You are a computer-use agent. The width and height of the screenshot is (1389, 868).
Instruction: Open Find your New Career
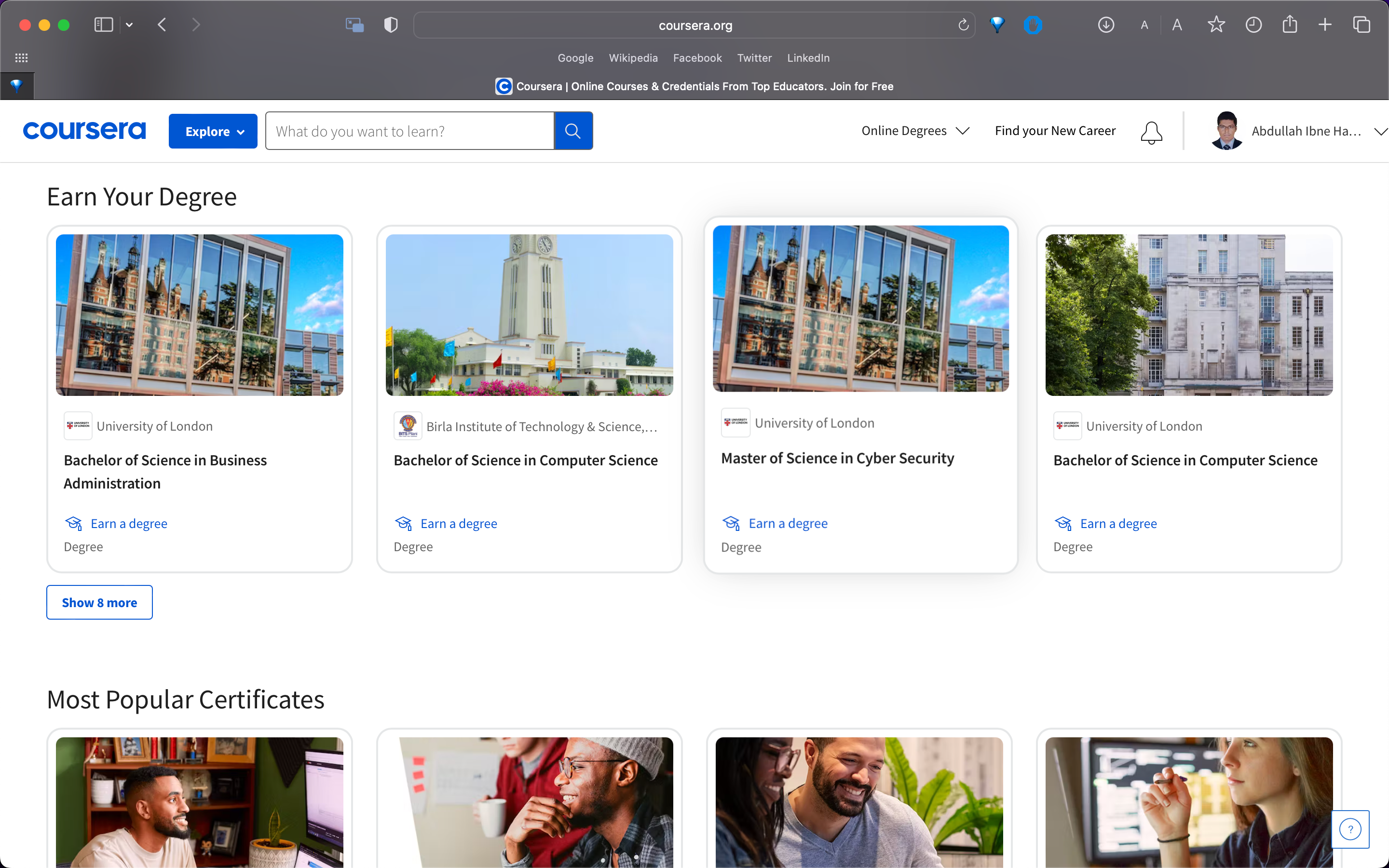pos(1055,131)
